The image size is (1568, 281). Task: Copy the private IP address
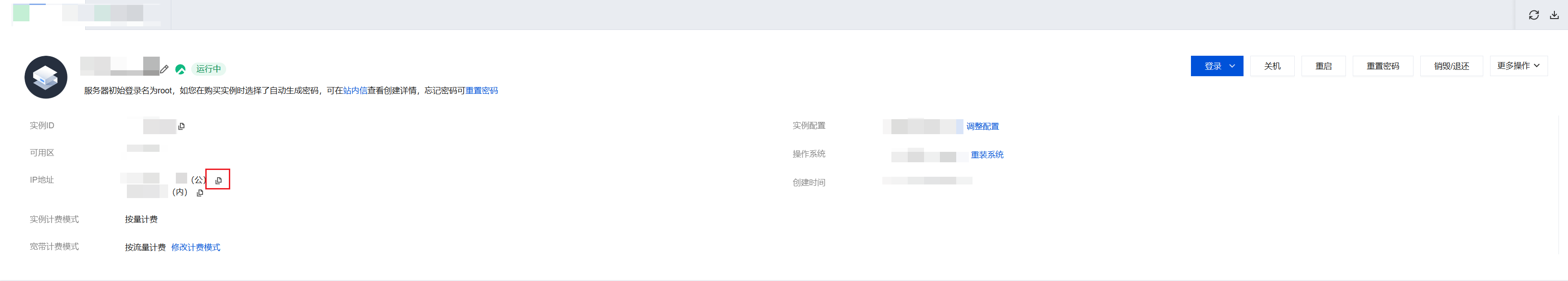[200, 193]
